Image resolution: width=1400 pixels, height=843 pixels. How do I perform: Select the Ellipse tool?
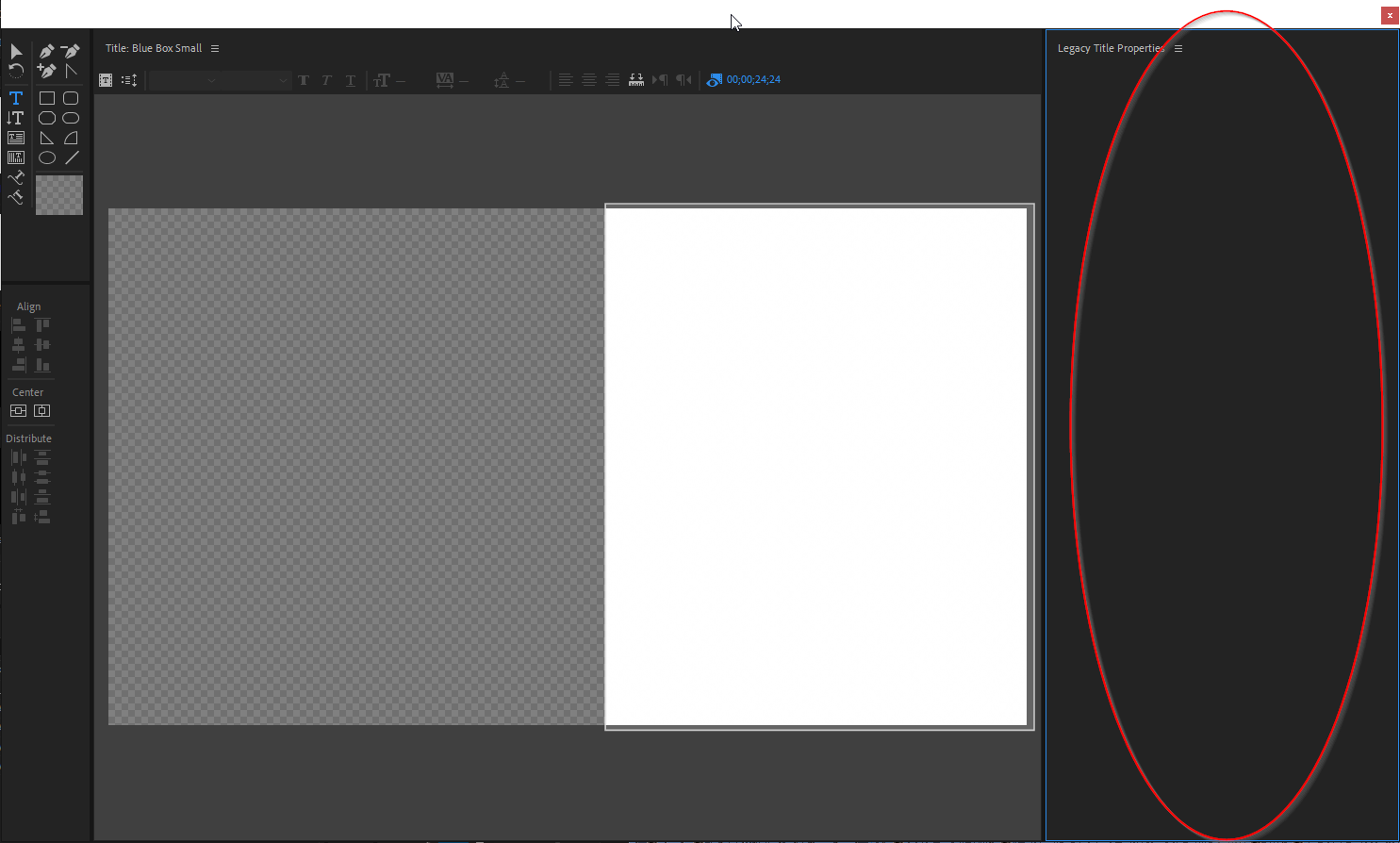pyautogui.click(x=46, y=157)
